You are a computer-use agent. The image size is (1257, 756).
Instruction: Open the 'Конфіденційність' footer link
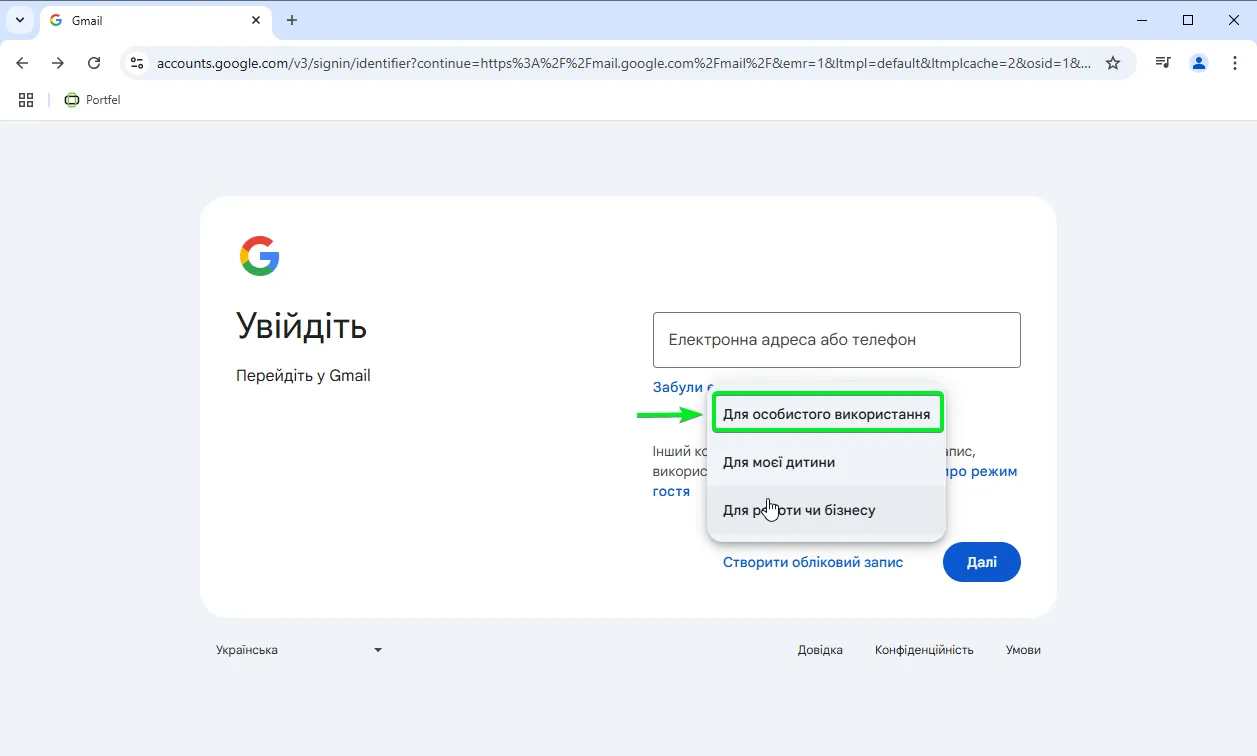tap(924, 650)
